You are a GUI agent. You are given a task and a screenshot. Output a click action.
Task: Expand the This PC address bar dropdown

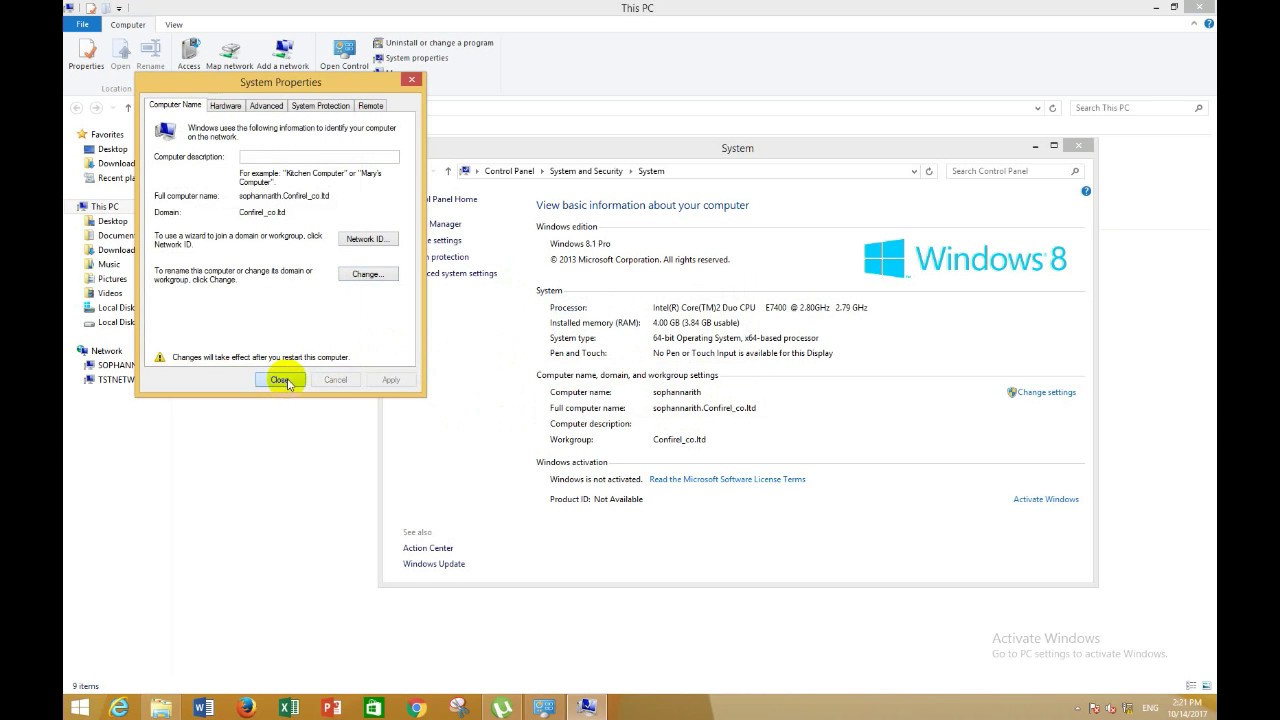pyautogui.click(x=1037, y=108)
